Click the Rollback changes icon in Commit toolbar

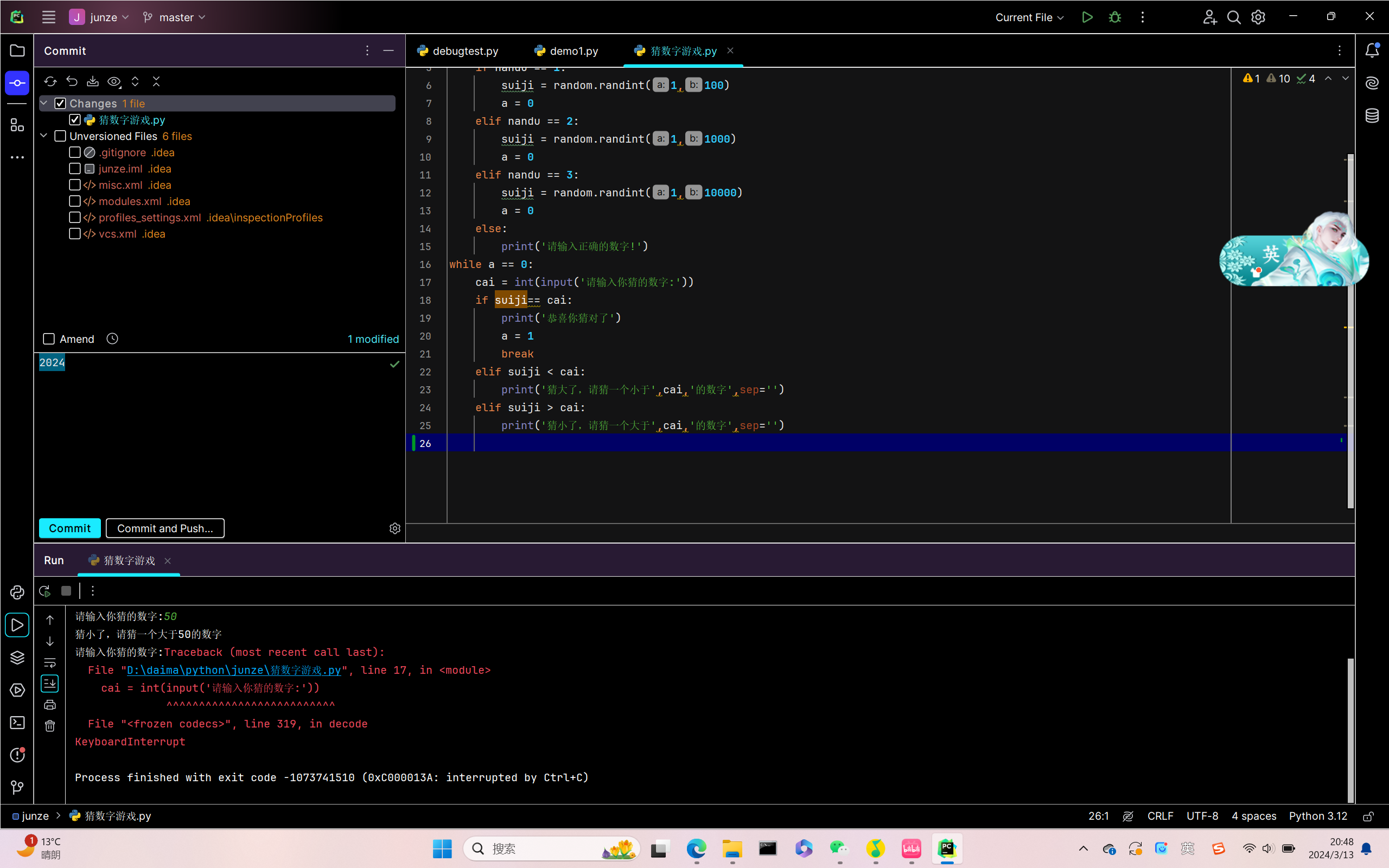point(72,81)
